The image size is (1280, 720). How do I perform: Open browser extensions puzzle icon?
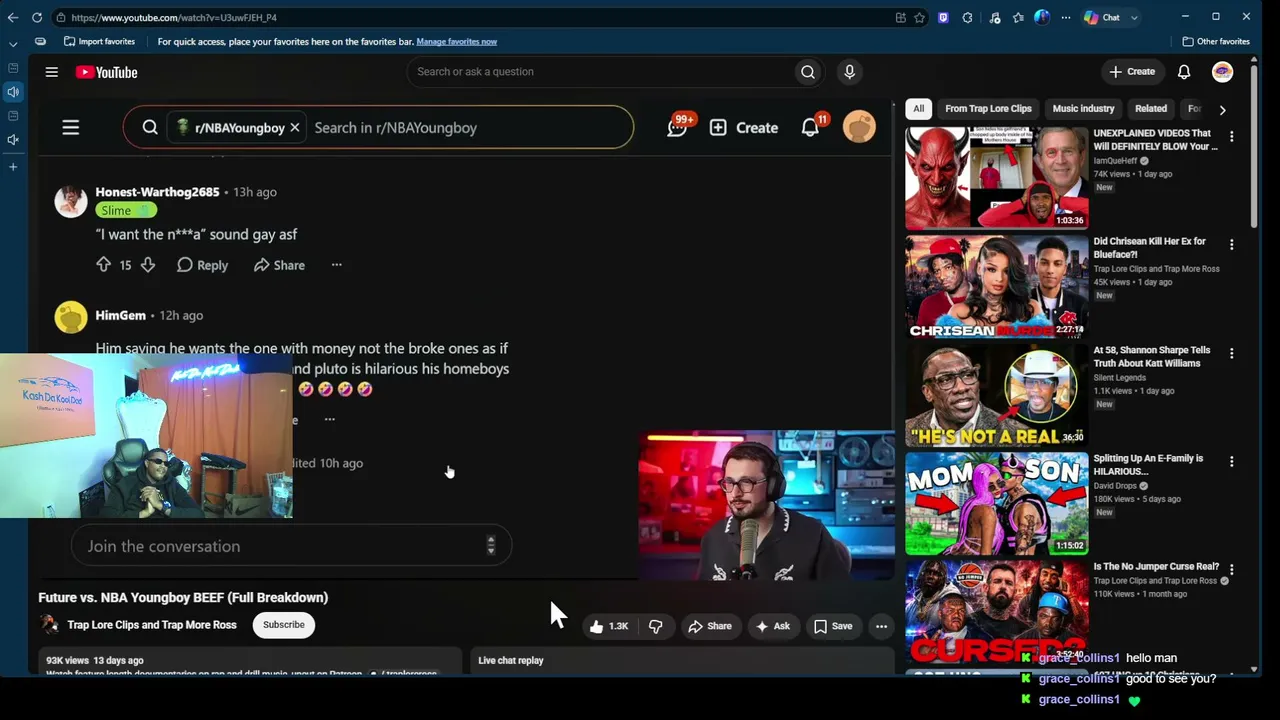coord(967,17)
